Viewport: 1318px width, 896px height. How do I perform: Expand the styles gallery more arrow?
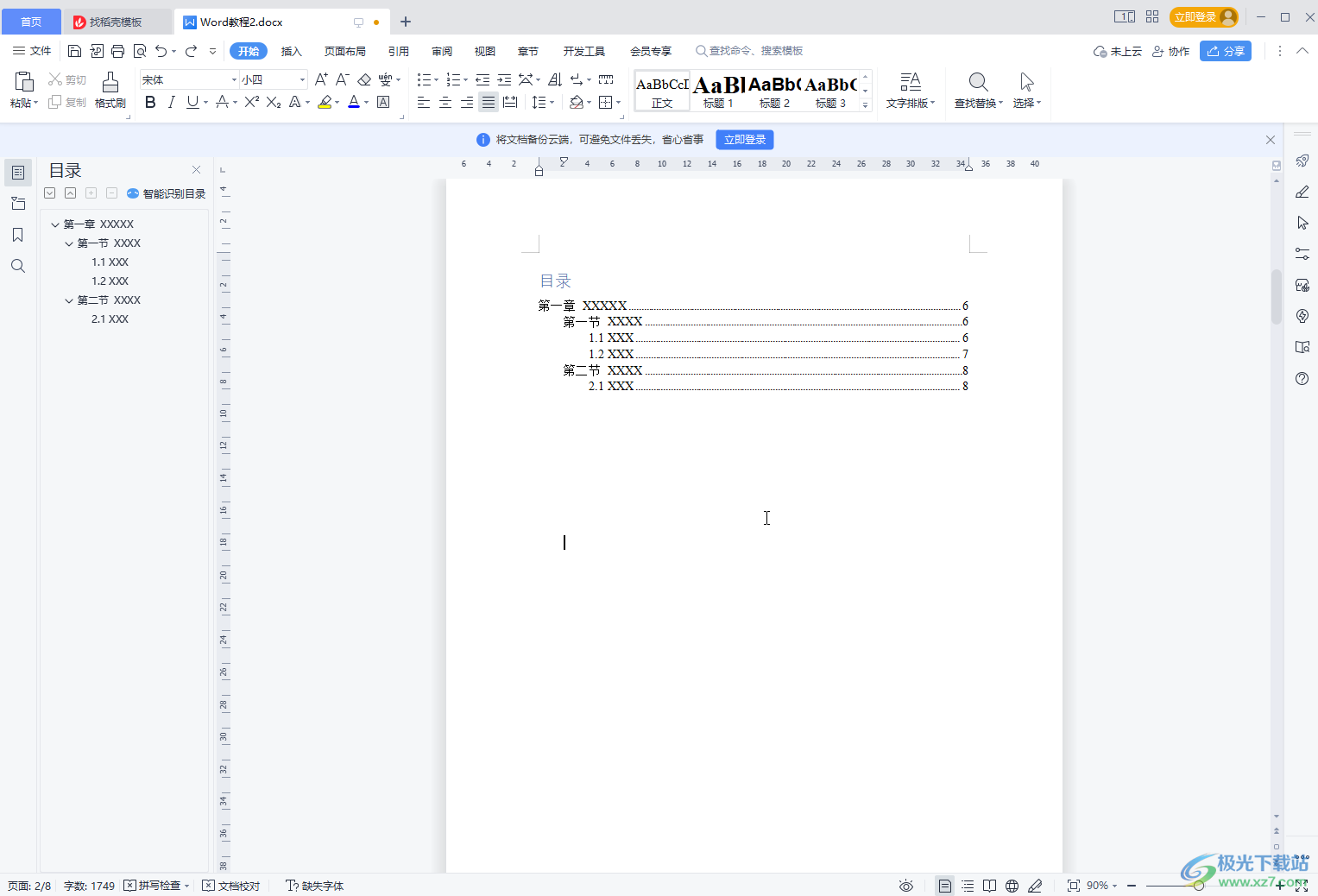coord(865,104)
